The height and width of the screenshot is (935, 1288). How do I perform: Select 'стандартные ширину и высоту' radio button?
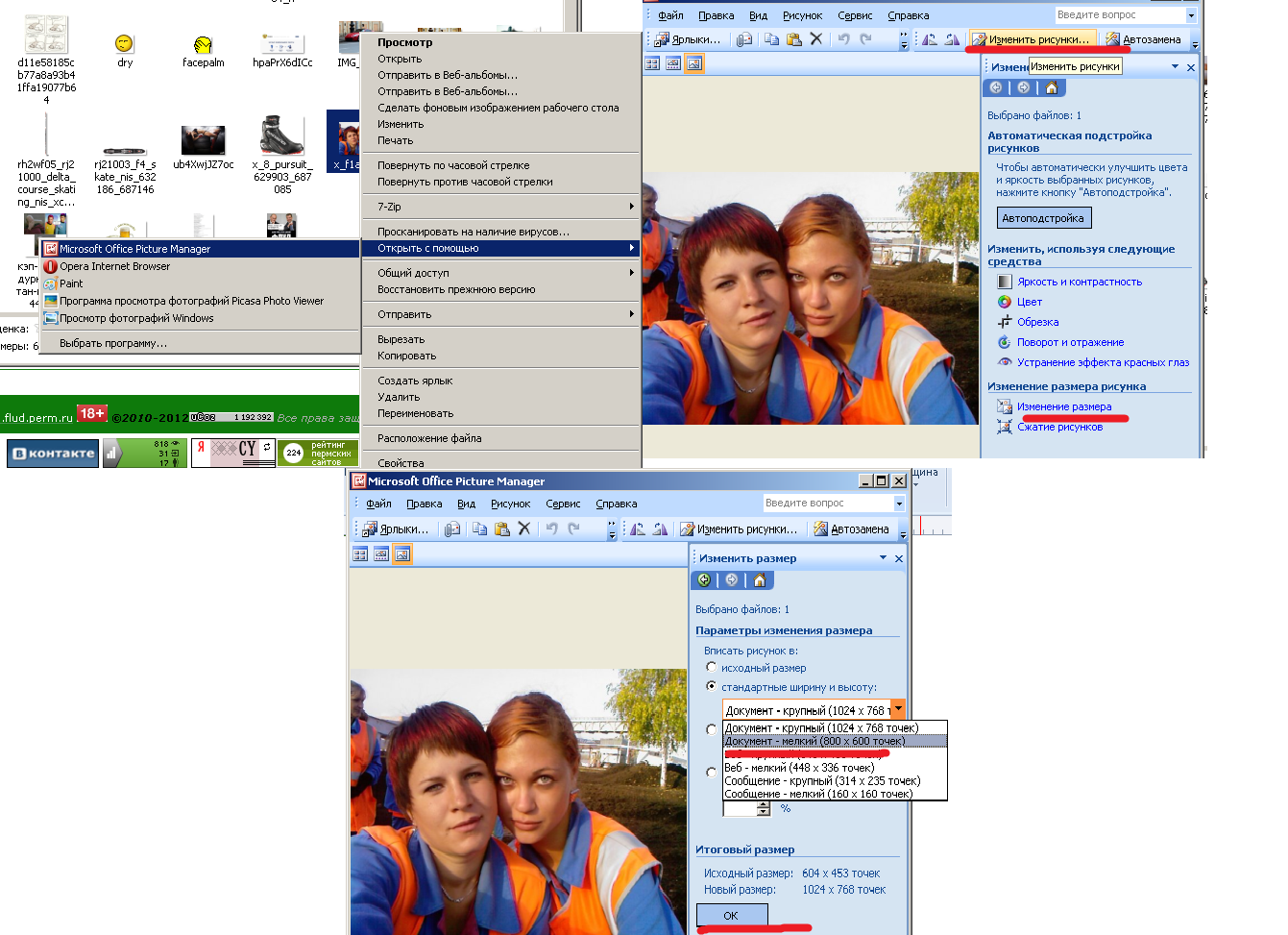pyautogui.click(x=712, y=686)
